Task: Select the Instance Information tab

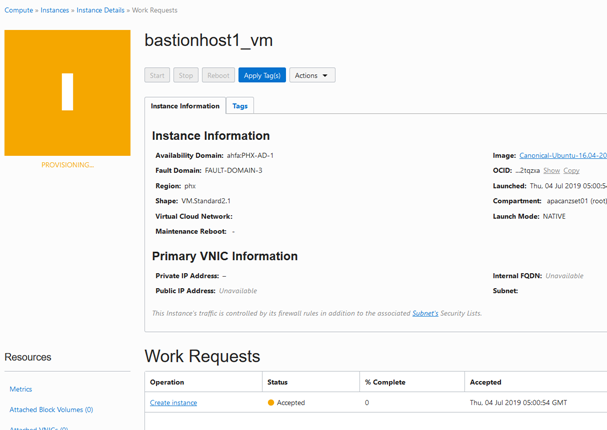Action: pos(185,106)
